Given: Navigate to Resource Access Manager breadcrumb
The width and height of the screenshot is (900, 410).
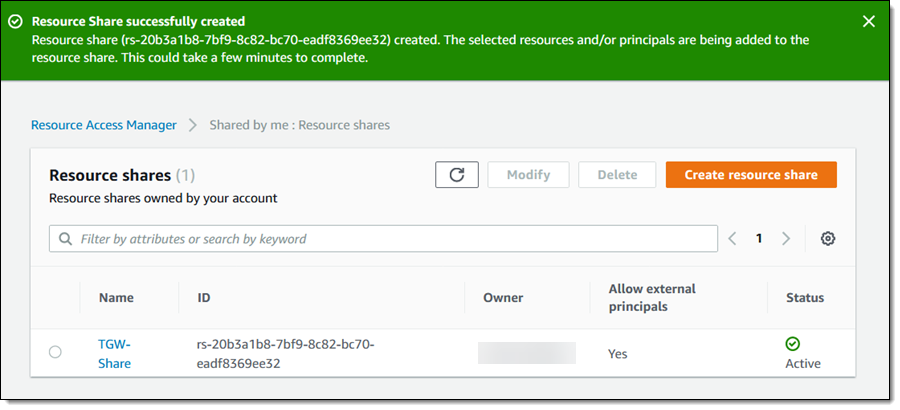Looking at the screenshot, I should 104,125.
